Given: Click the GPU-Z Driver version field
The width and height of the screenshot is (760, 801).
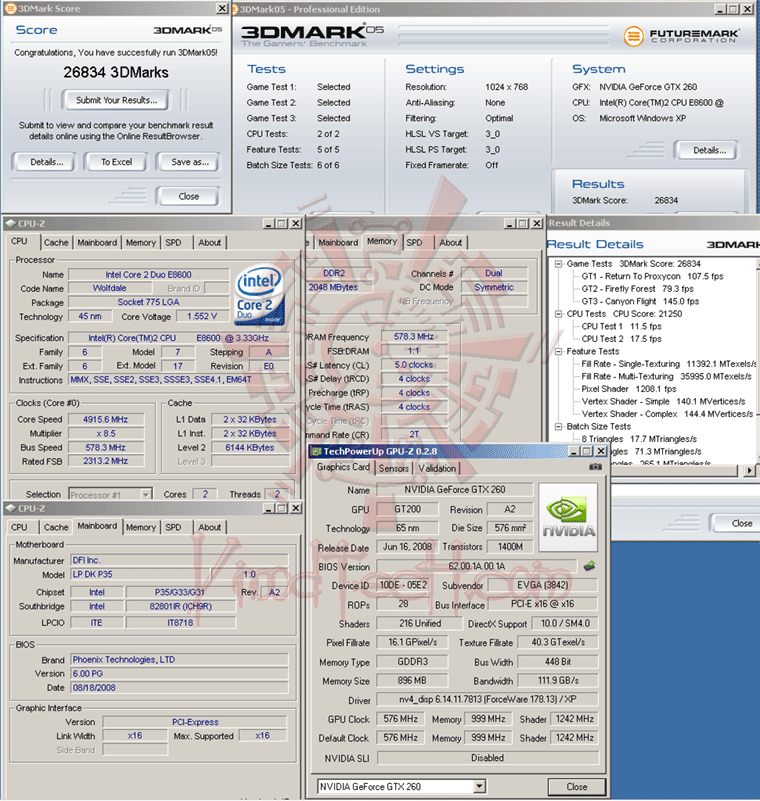Looking at the screenshot, I should click(487, 699).
